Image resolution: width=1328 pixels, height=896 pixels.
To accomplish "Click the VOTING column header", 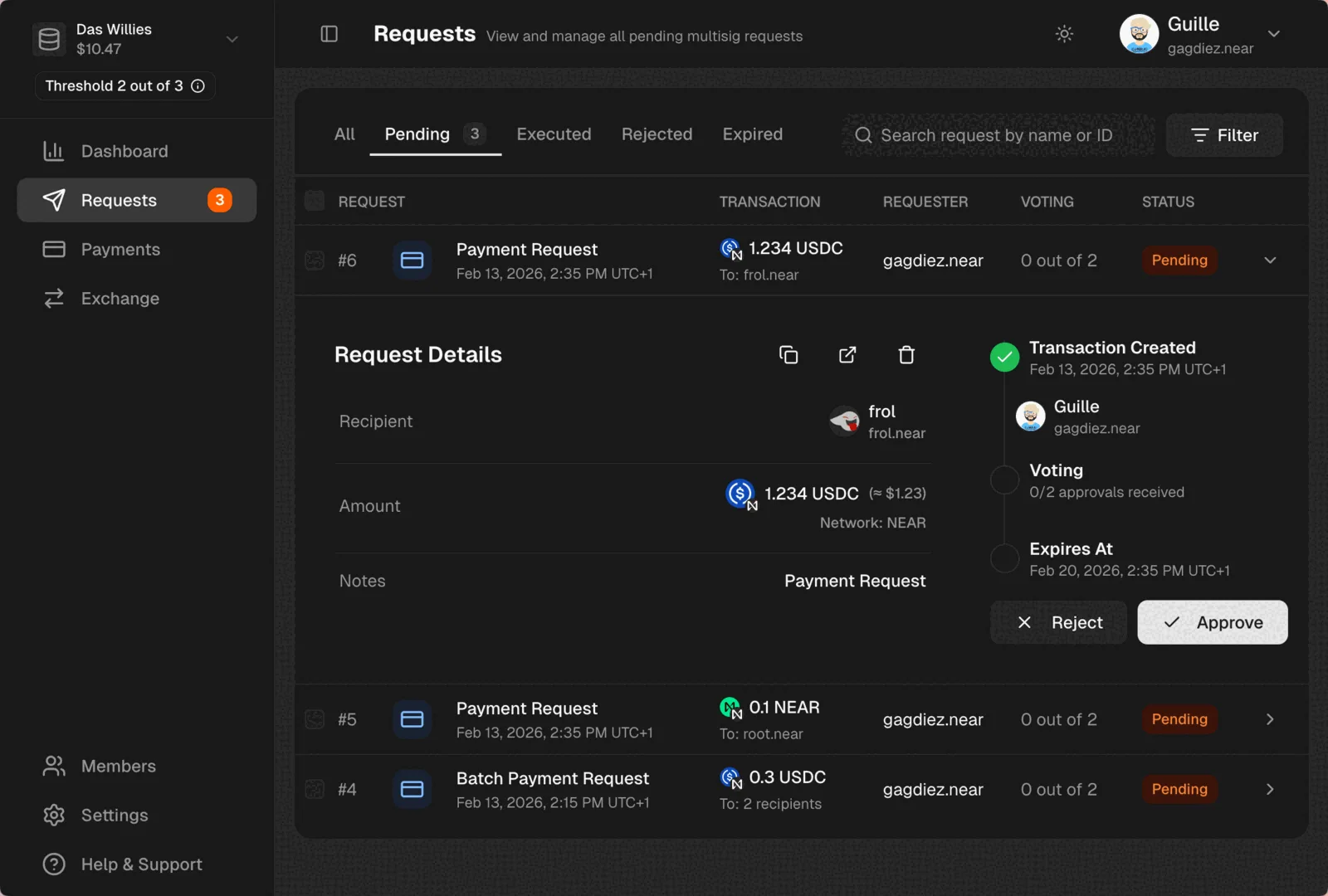I will tap(1047, 202).
